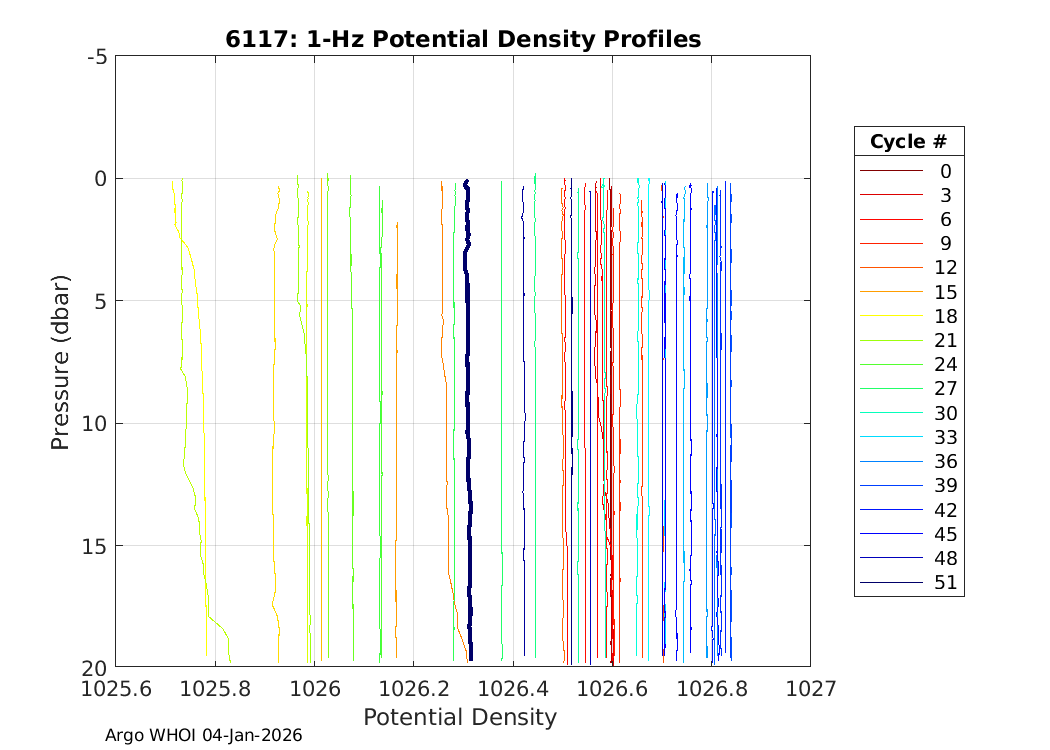This screenshot has width=1050, height=750.
Task: Click the legend line swatch for cycle 21
Action: click(890, 341)
